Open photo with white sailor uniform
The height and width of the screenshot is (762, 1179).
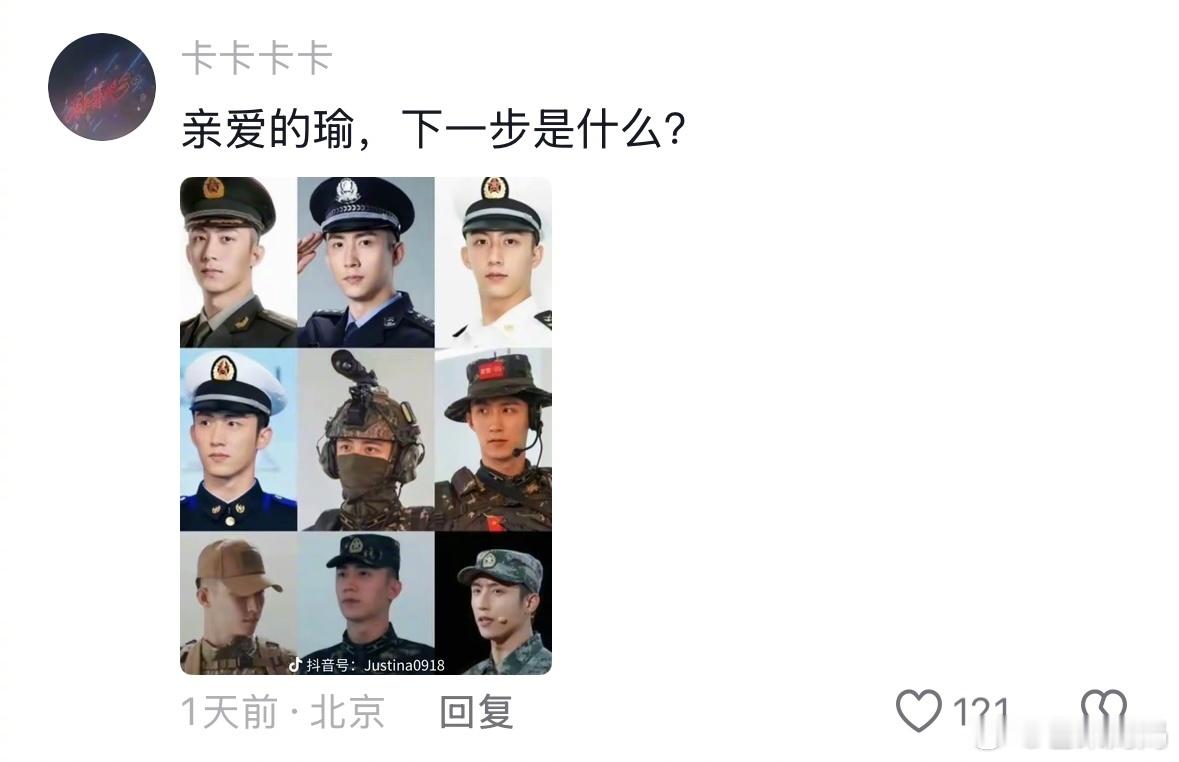coord(493,262)
